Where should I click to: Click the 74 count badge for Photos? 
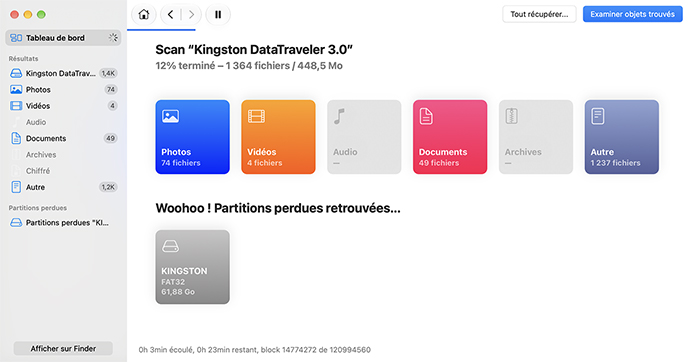click(x=111, y=90)
